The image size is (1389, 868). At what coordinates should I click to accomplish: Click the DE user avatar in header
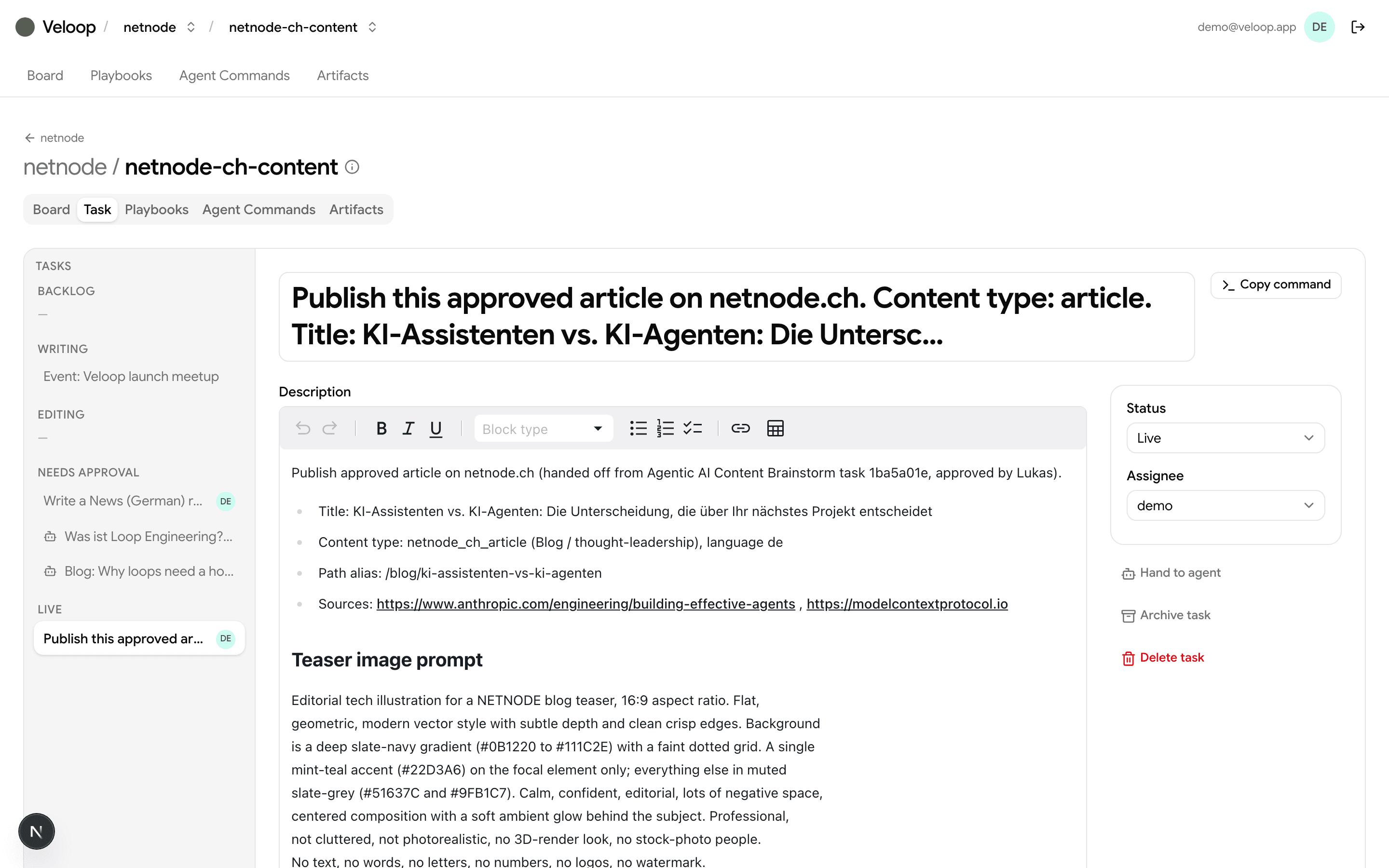tap(1319, 27)
